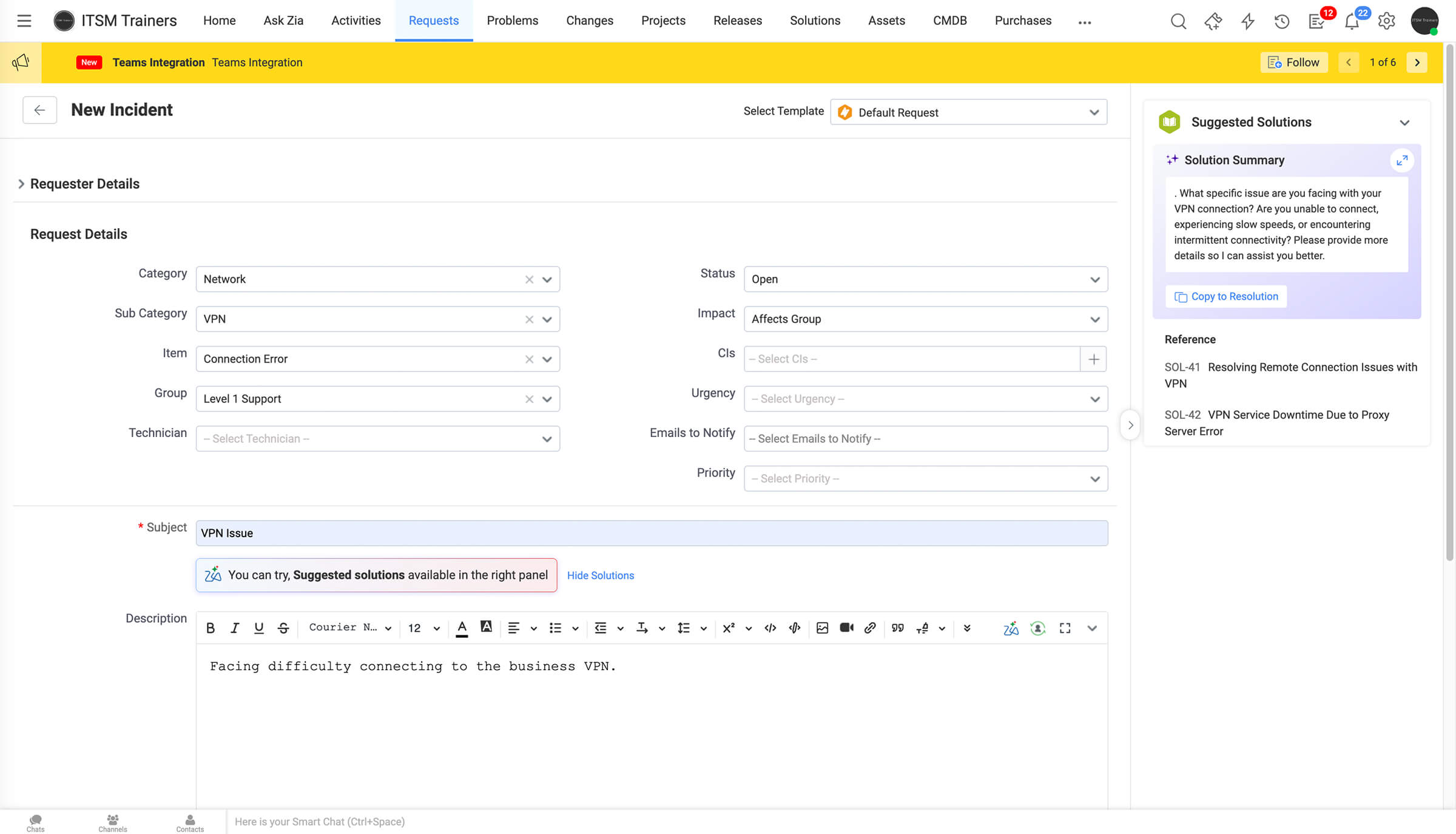Click the Hide Solutions link

[x=601, y=575]
